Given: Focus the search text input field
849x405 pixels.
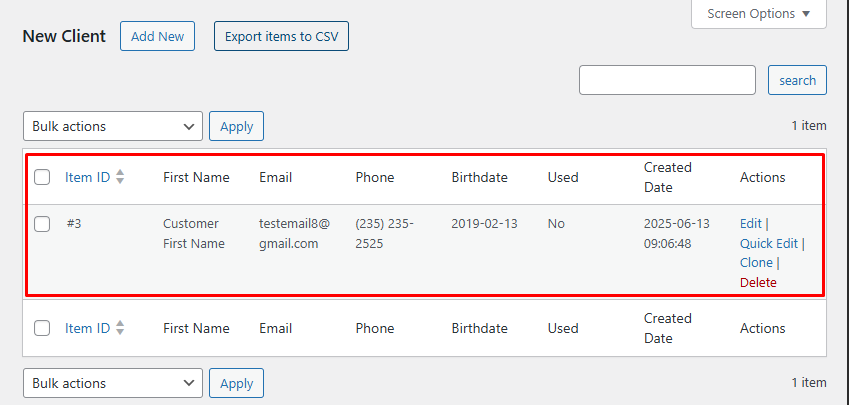Looking at the screenshot, I should [x=667, y=80].
